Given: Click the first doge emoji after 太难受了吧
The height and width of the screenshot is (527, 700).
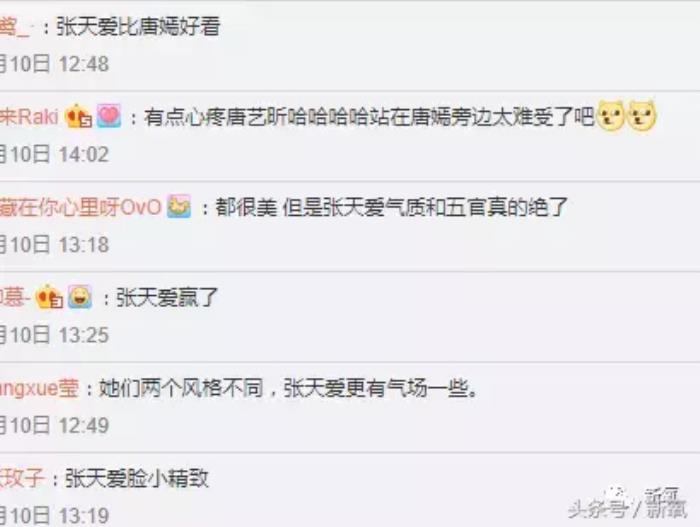Looking at the screenshot, I should tap(610, 116).
